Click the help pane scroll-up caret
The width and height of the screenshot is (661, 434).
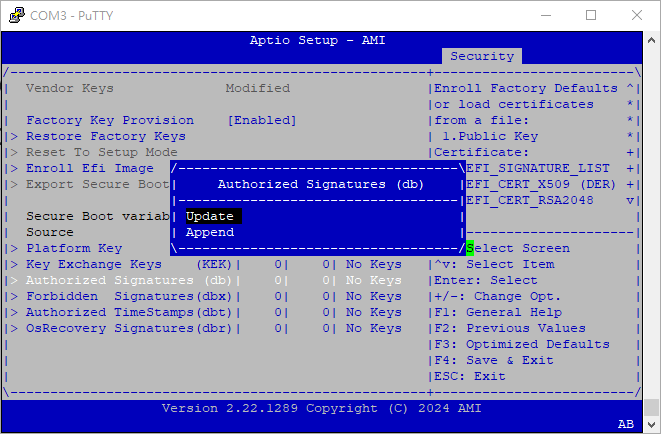630,88
